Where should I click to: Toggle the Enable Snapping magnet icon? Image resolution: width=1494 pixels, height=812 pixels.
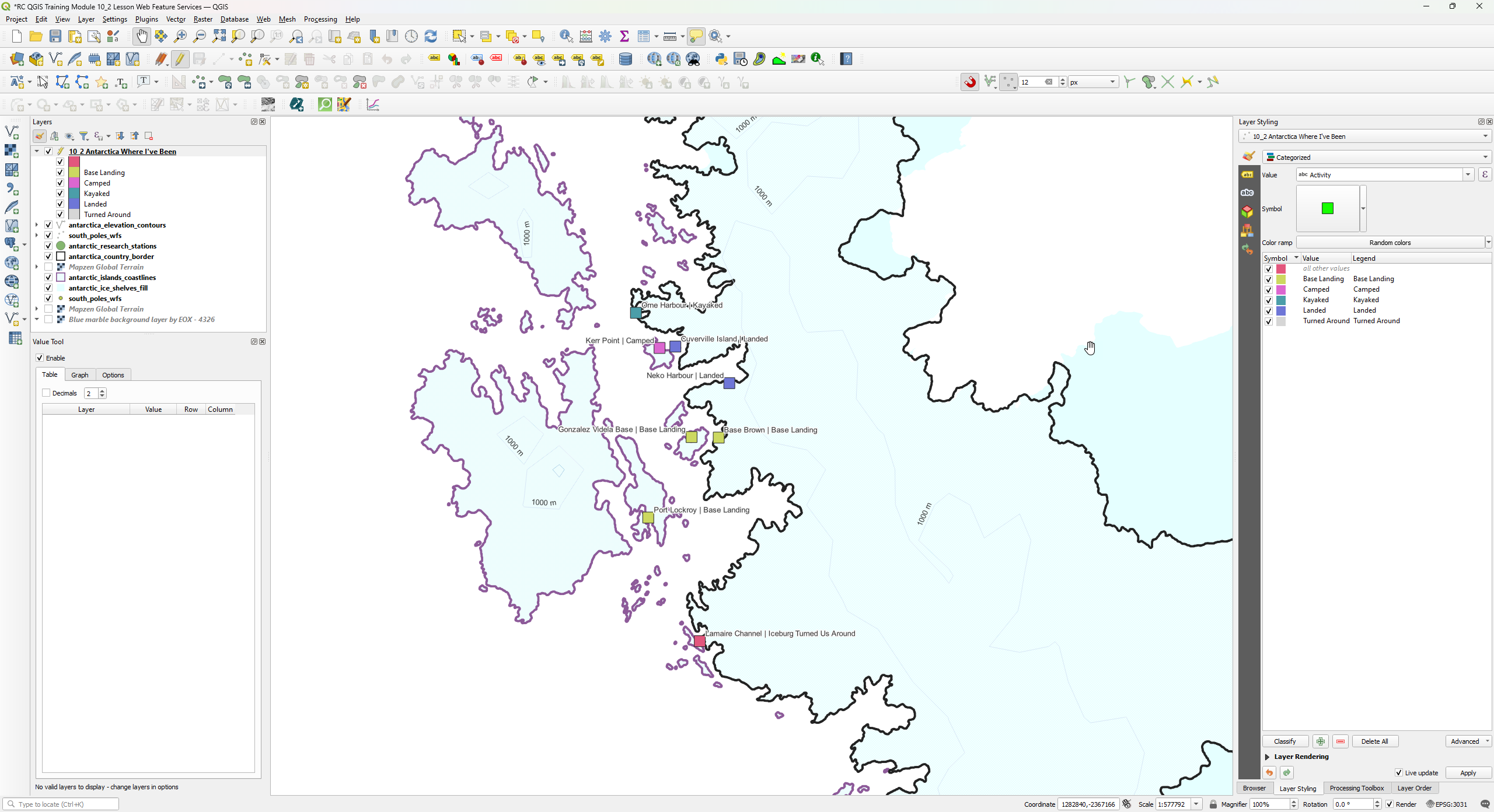[970, 82]
